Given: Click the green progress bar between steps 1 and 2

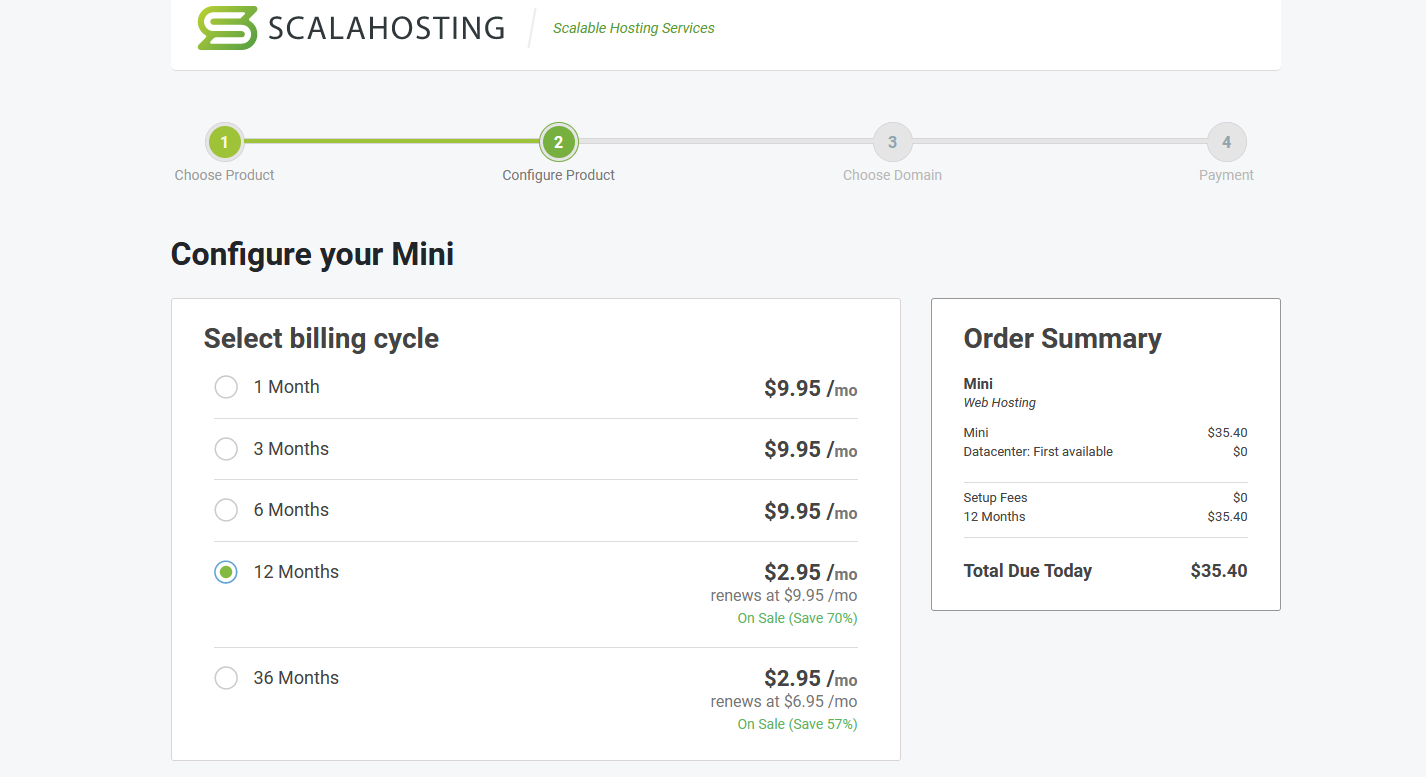Looking at the screenshot, I should point(390,141).
